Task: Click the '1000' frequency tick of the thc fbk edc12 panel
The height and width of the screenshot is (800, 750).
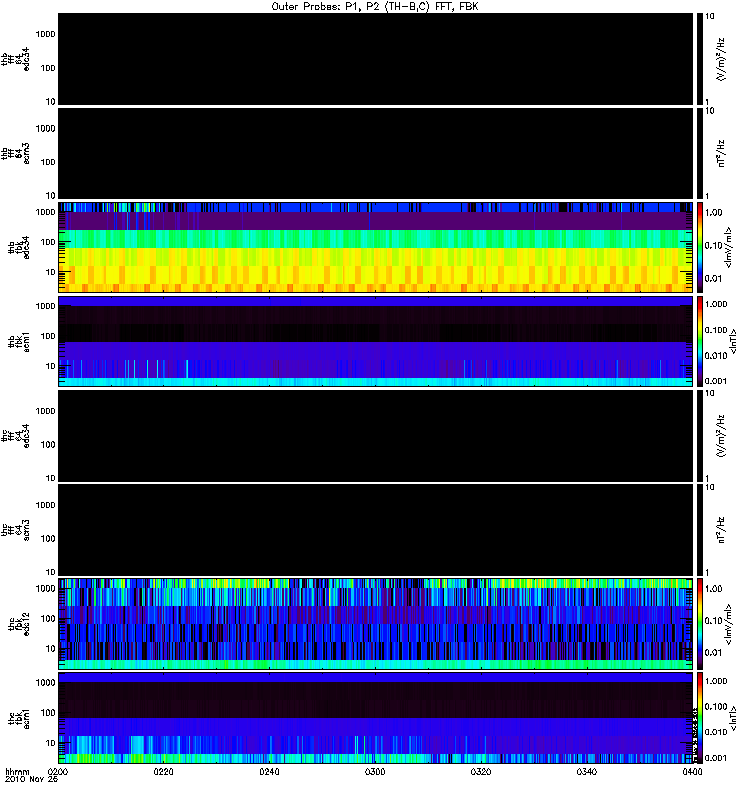Action: click(x=45, y=588)
